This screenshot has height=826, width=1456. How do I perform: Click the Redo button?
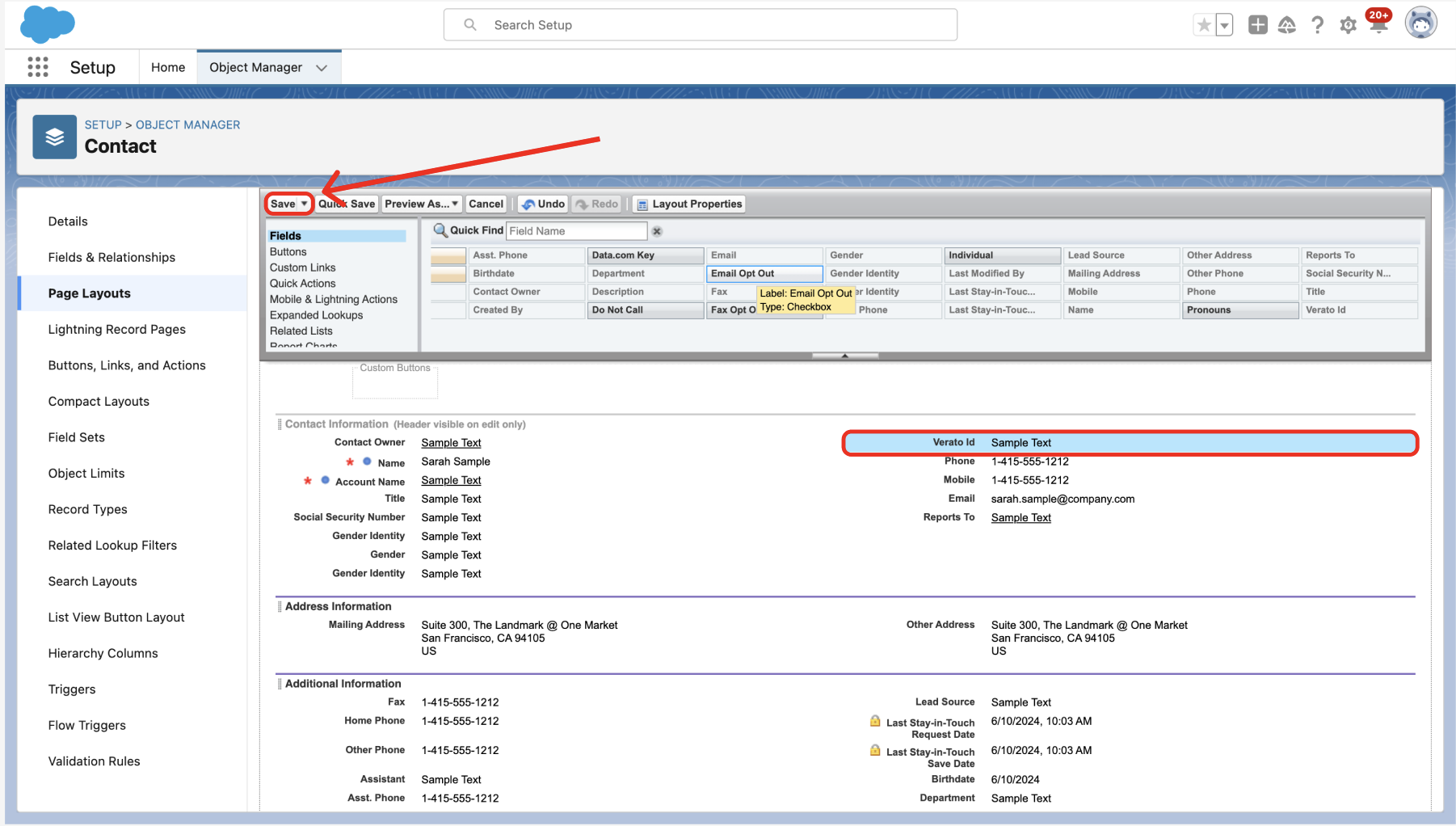(x=596, y=204)
